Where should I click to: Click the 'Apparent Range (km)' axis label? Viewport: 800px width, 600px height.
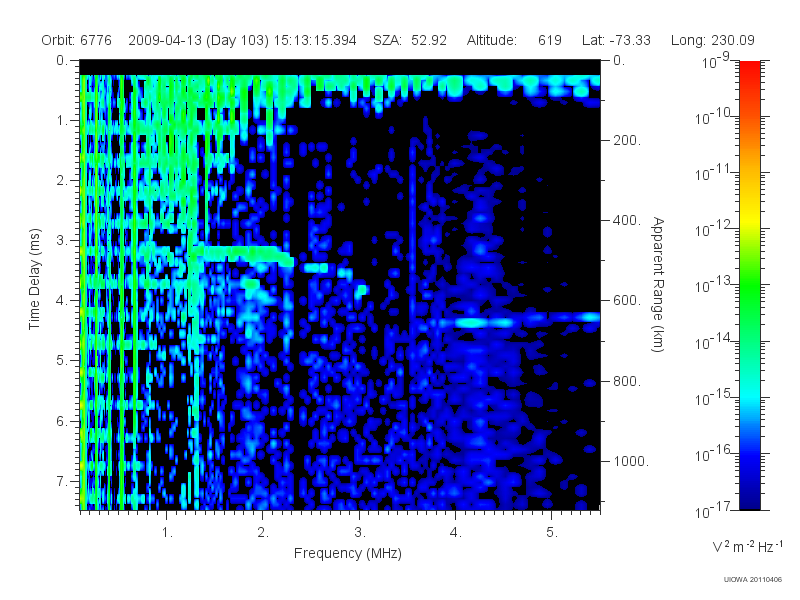(x=658, y=285)
